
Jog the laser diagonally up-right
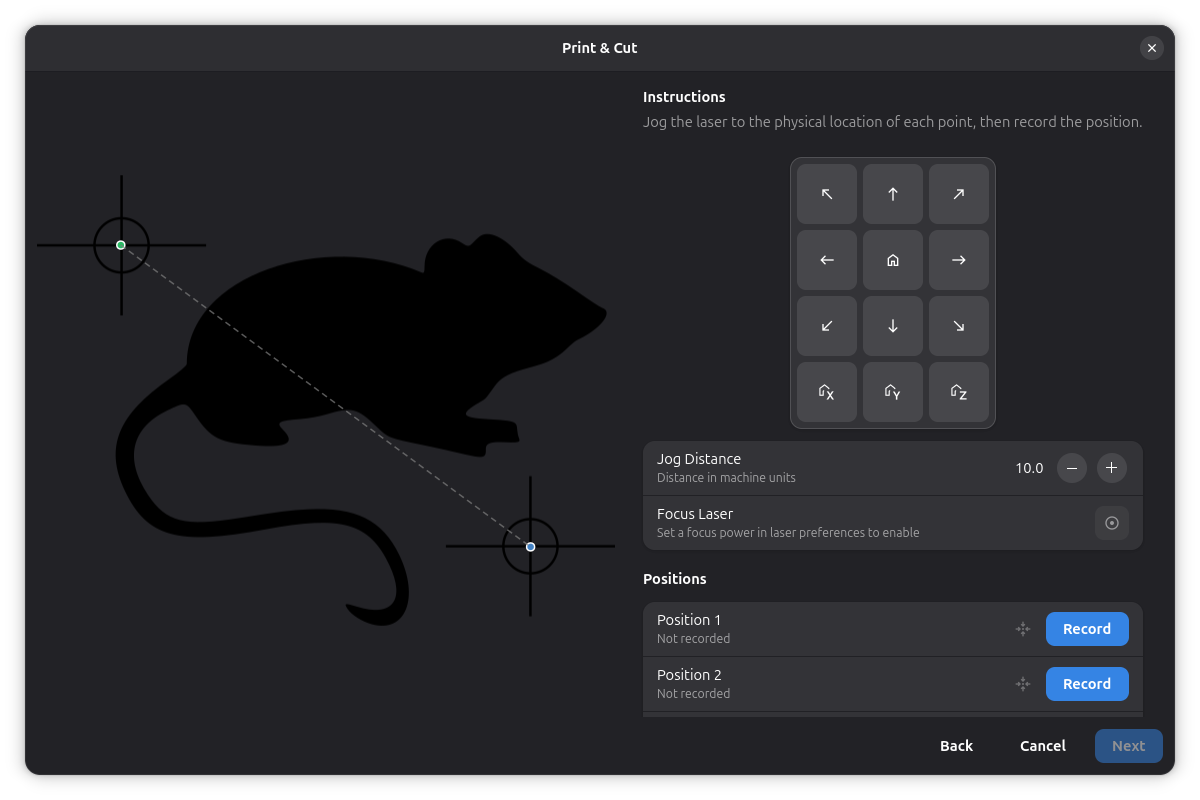[x=959, y=194]
